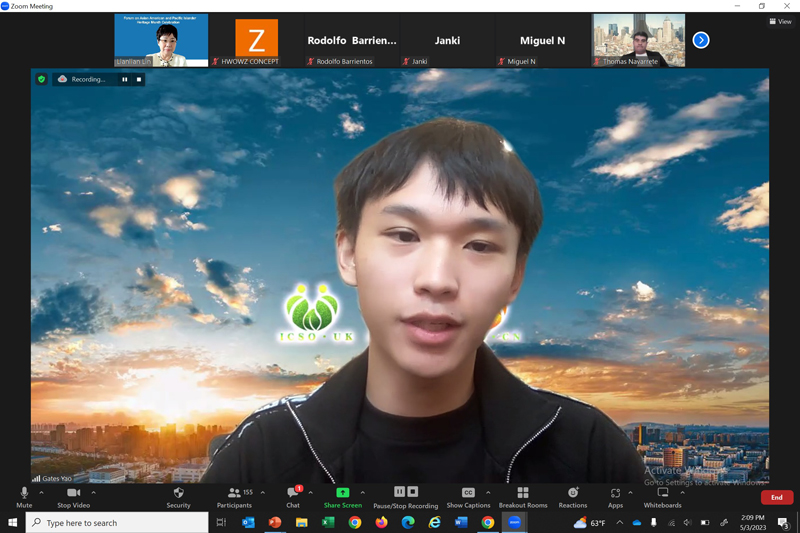Expand Share Screen options arrow
The image size is (800, 533).
(x=363, y=493)
